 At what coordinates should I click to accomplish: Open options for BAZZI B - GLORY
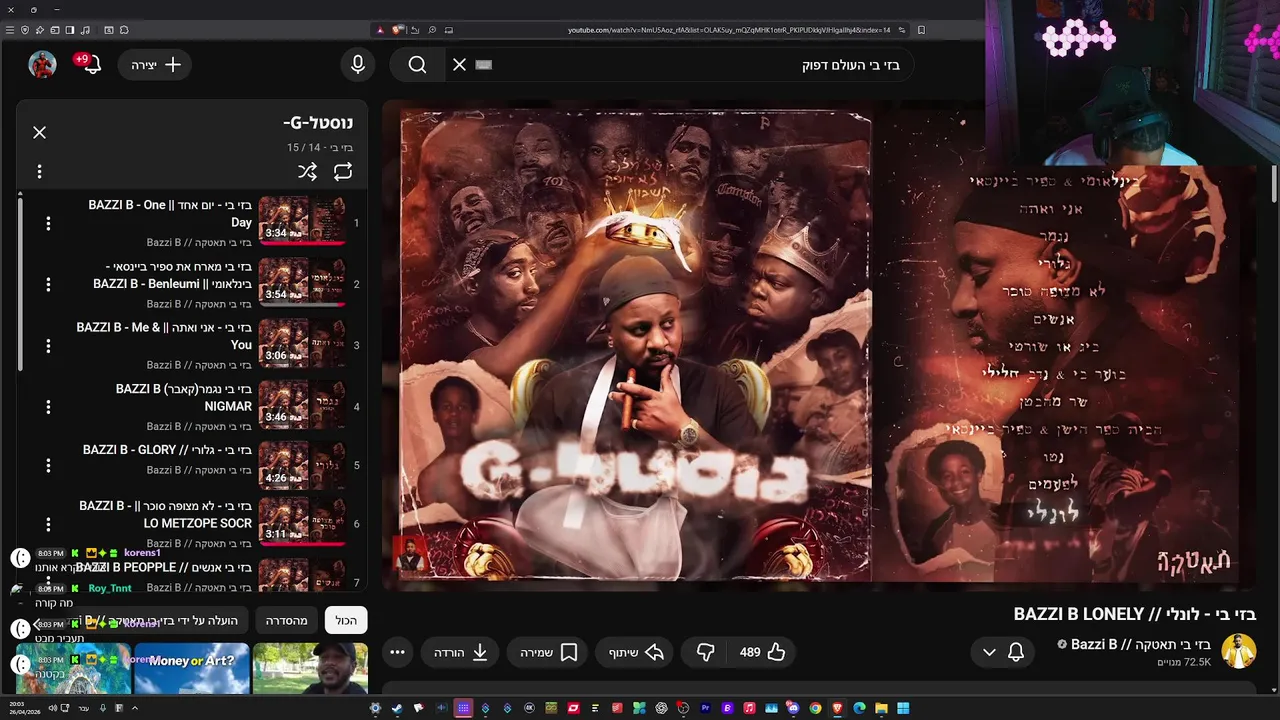48,465
